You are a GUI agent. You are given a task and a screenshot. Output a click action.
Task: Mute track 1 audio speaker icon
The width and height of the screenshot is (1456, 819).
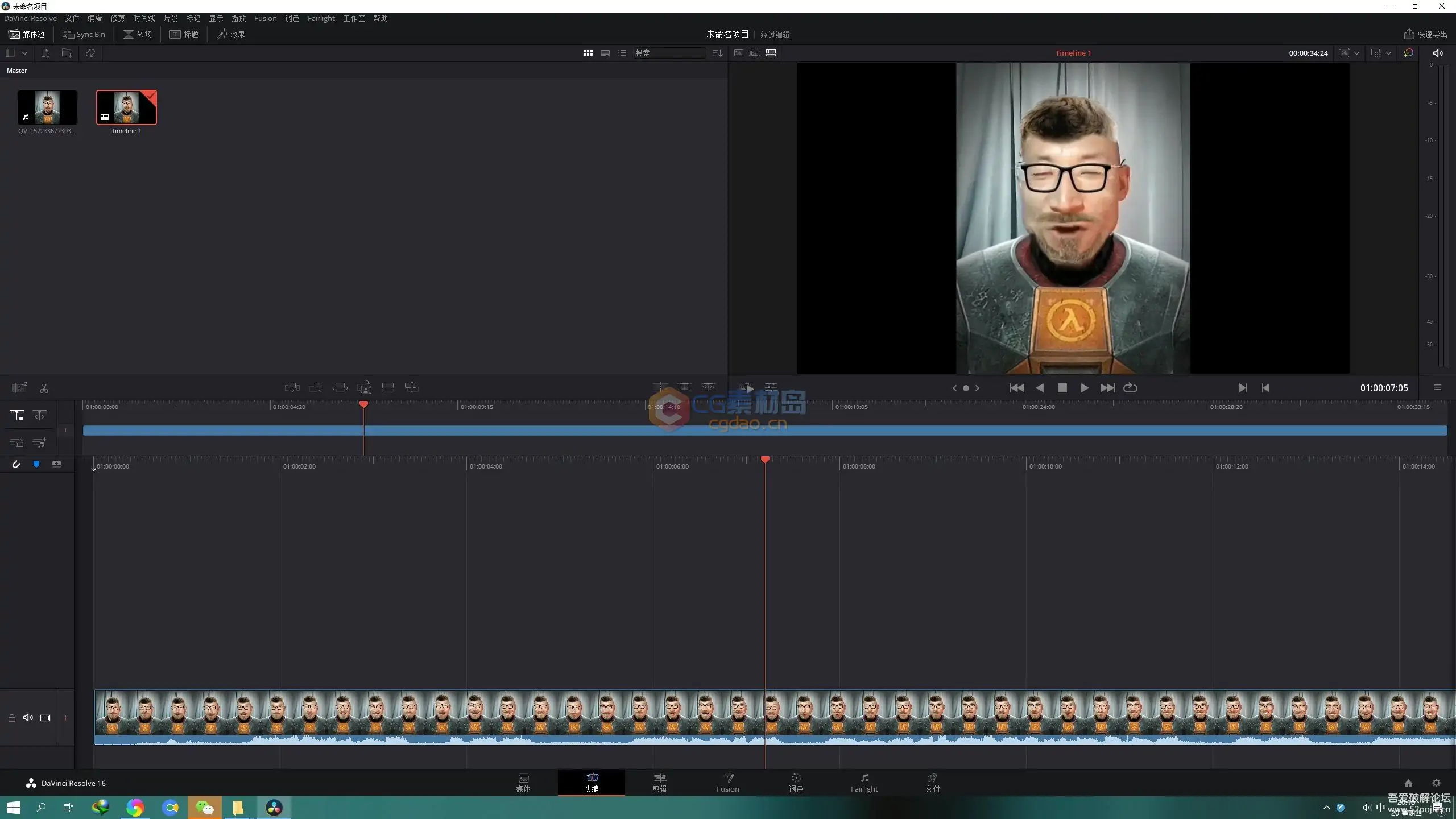pos(28,718)
